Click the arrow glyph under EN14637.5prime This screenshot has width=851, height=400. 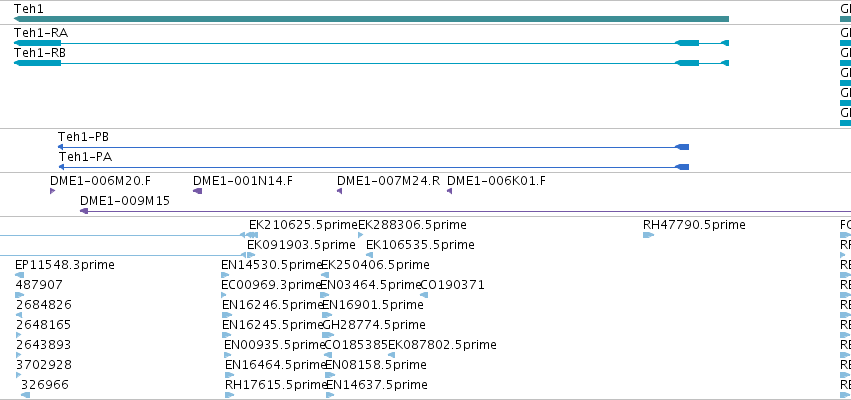pos(330,395)
